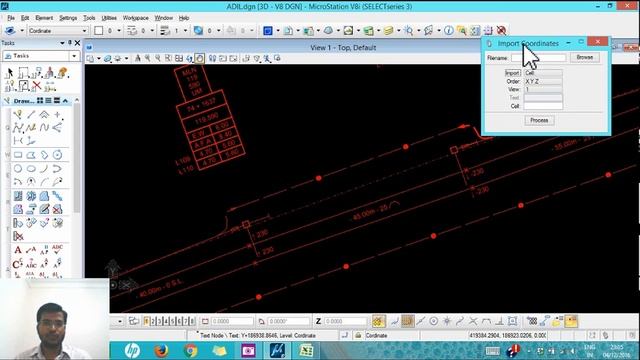This screenshot has width=640, height=360.
Task: Open the Utilities menu
Action: (109, 18)
